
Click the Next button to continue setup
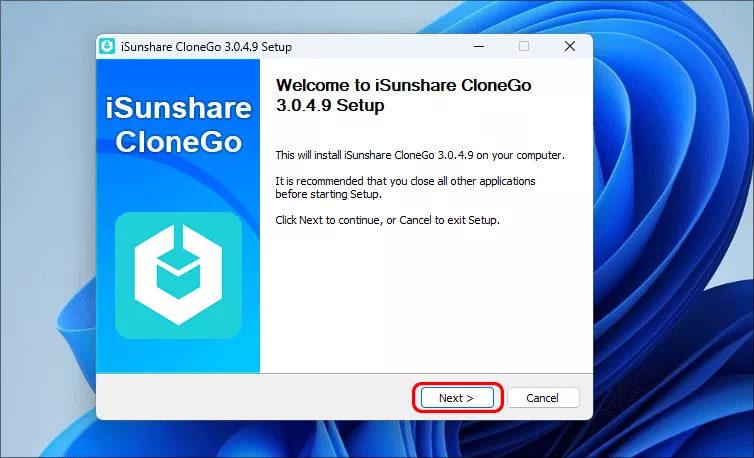click(x=457, y=398)
